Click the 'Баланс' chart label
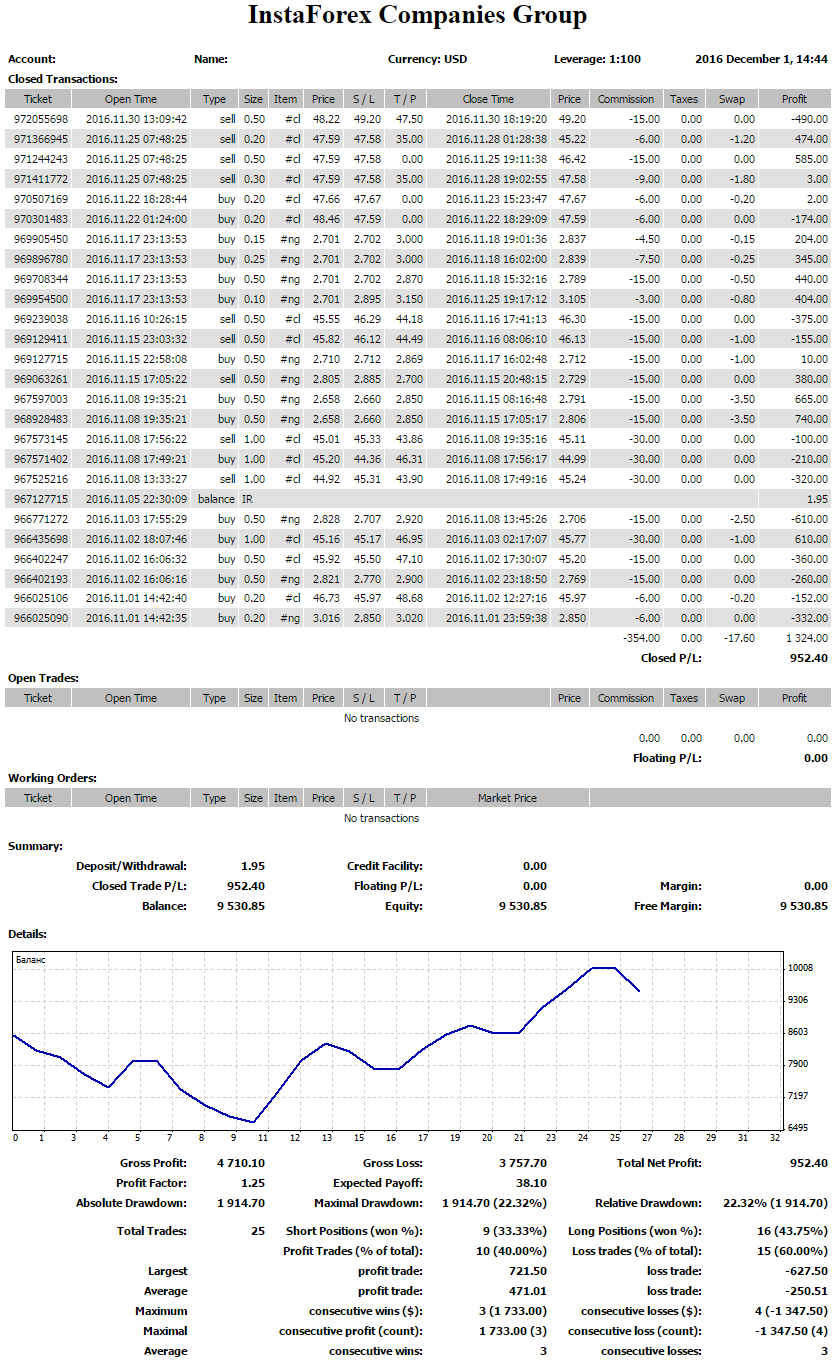The width and height of the screenshot is (839, 1361). tap(32, 959)
